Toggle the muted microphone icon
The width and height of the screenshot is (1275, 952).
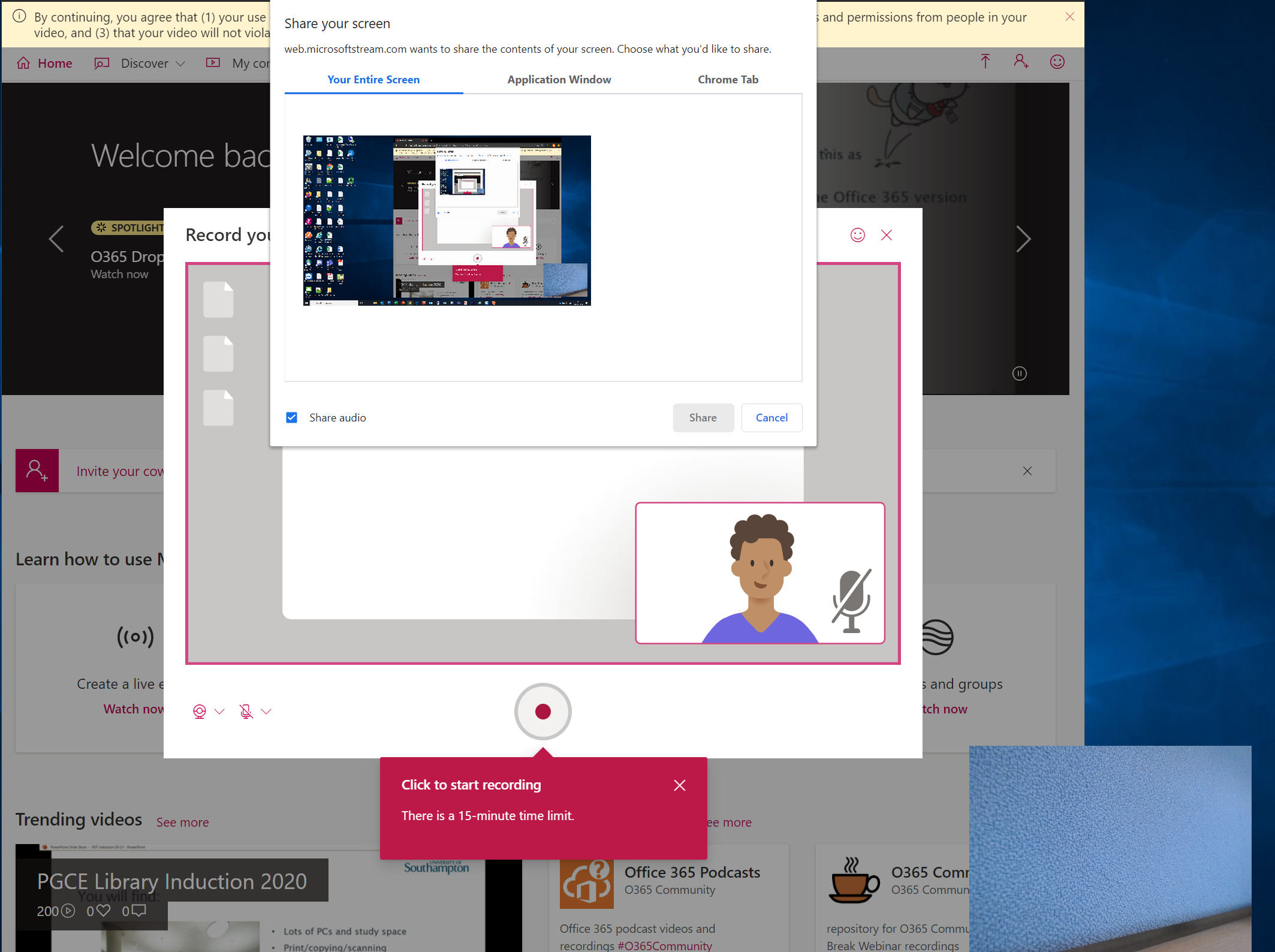(246, 712)
